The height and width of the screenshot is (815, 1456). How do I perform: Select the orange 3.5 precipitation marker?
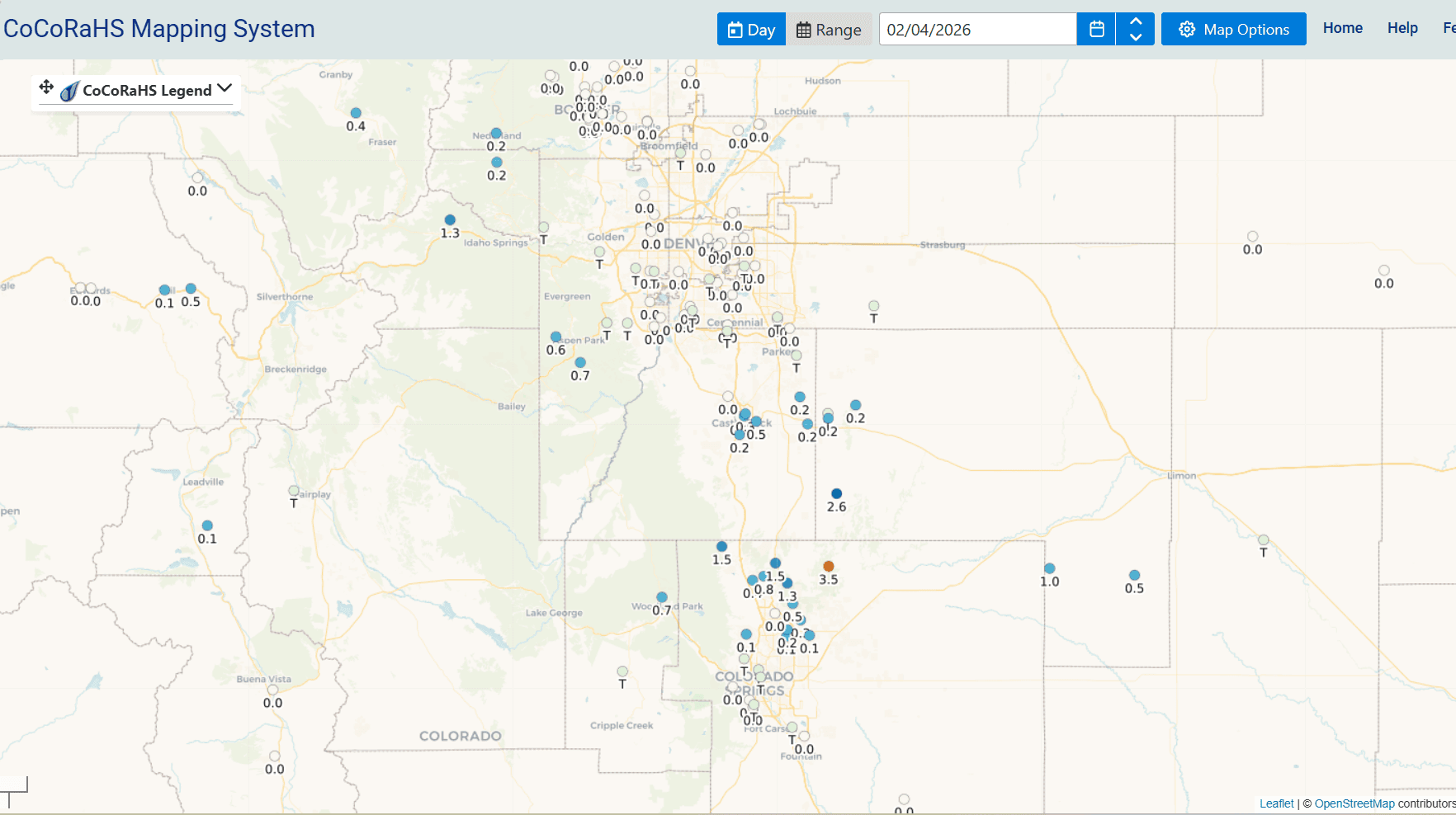(x=829, y=567)
